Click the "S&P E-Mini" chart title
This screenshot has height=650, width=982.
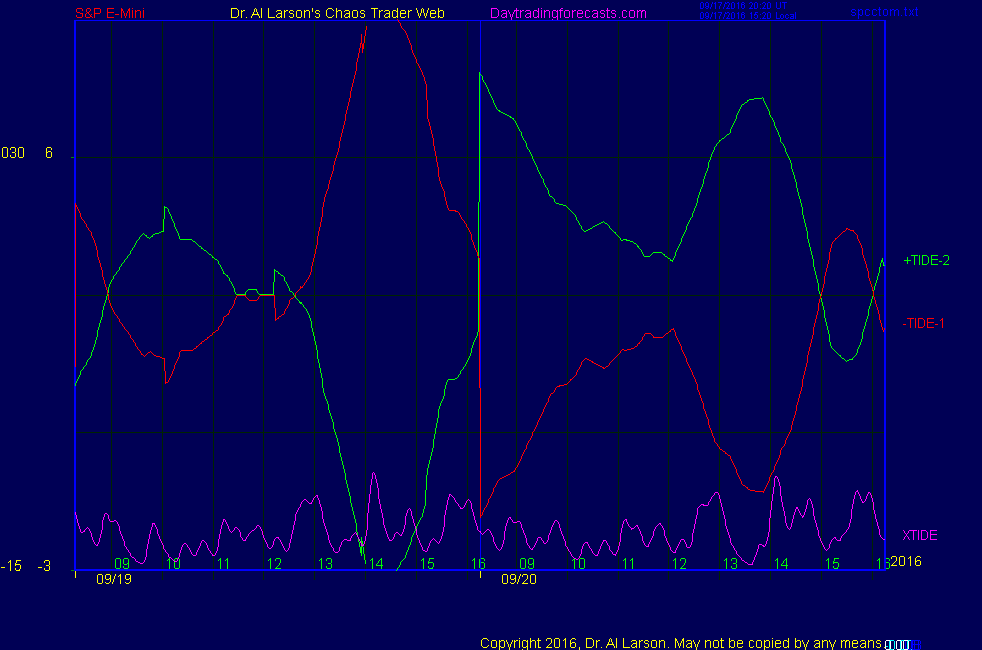click(110, 13)
